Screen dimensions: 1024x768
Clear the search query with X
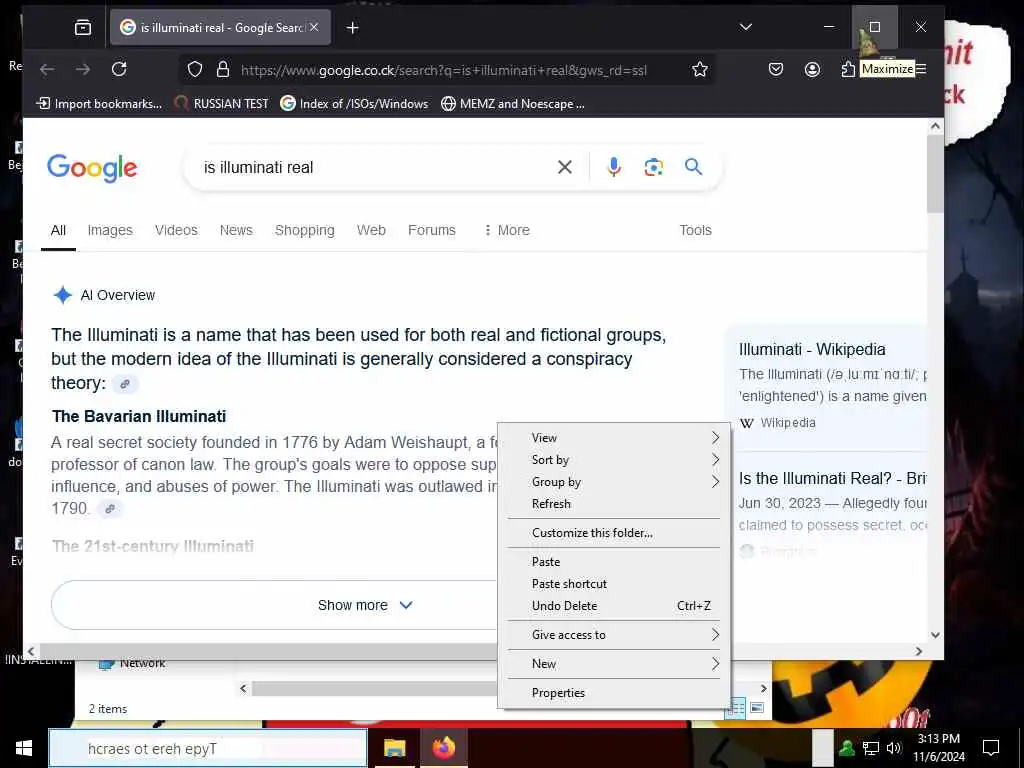click(565, 167)
